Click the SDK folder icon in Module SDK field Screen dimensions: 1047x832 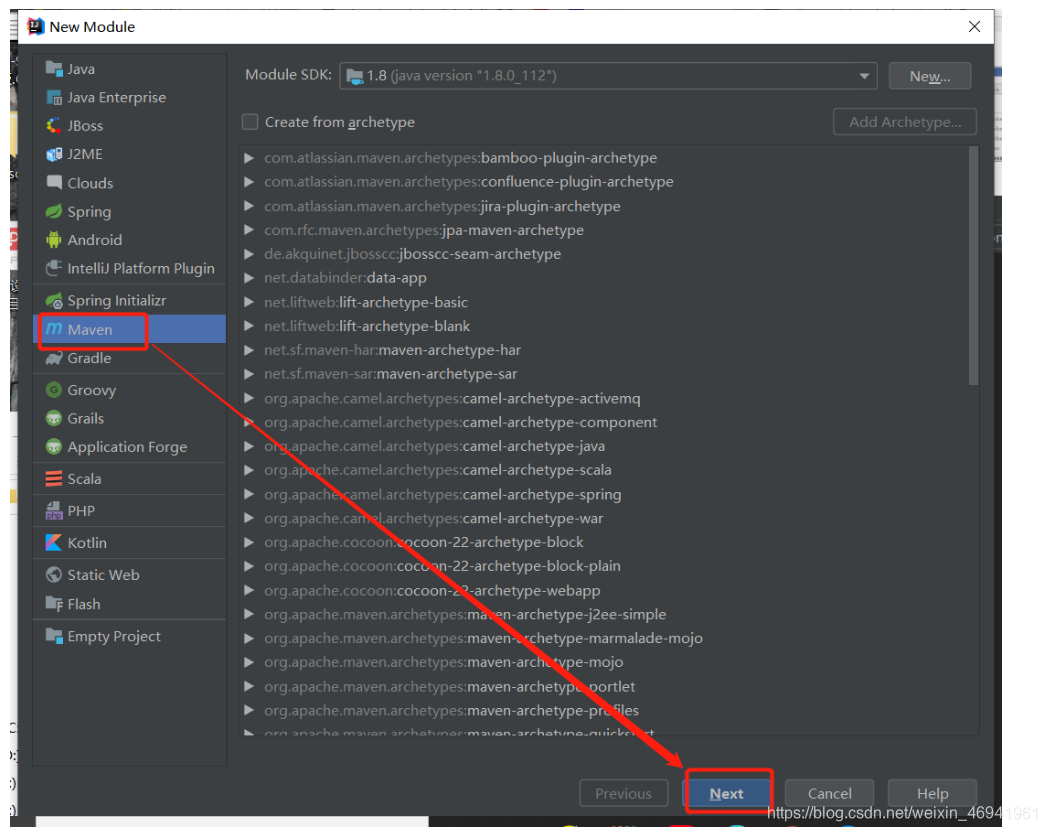coord(355,75)
